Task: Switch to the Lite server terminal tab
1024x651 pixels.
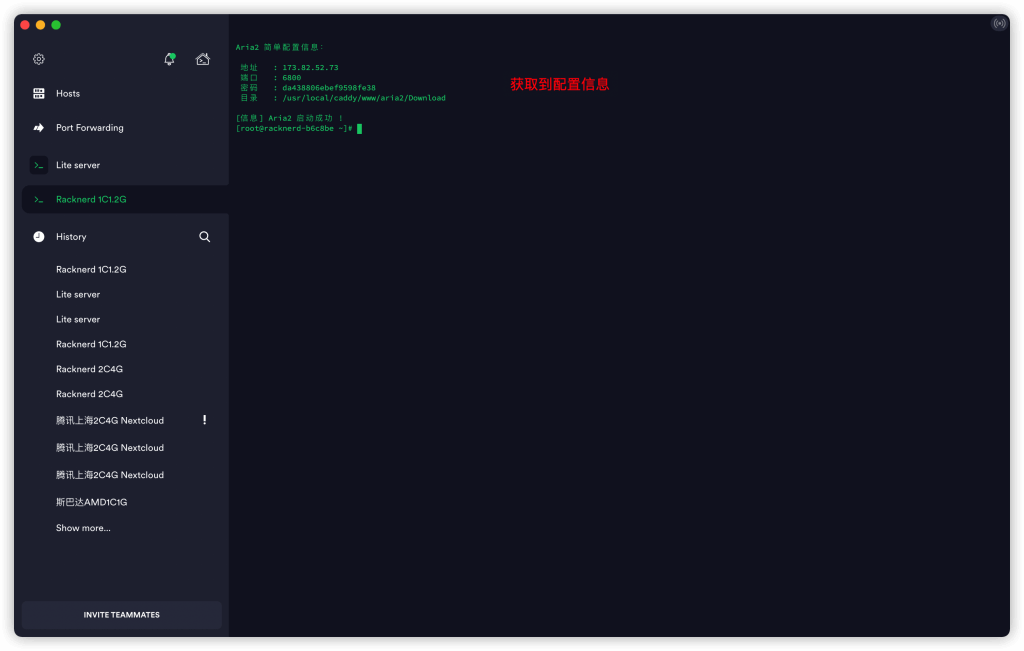Action: click(78, 165)
